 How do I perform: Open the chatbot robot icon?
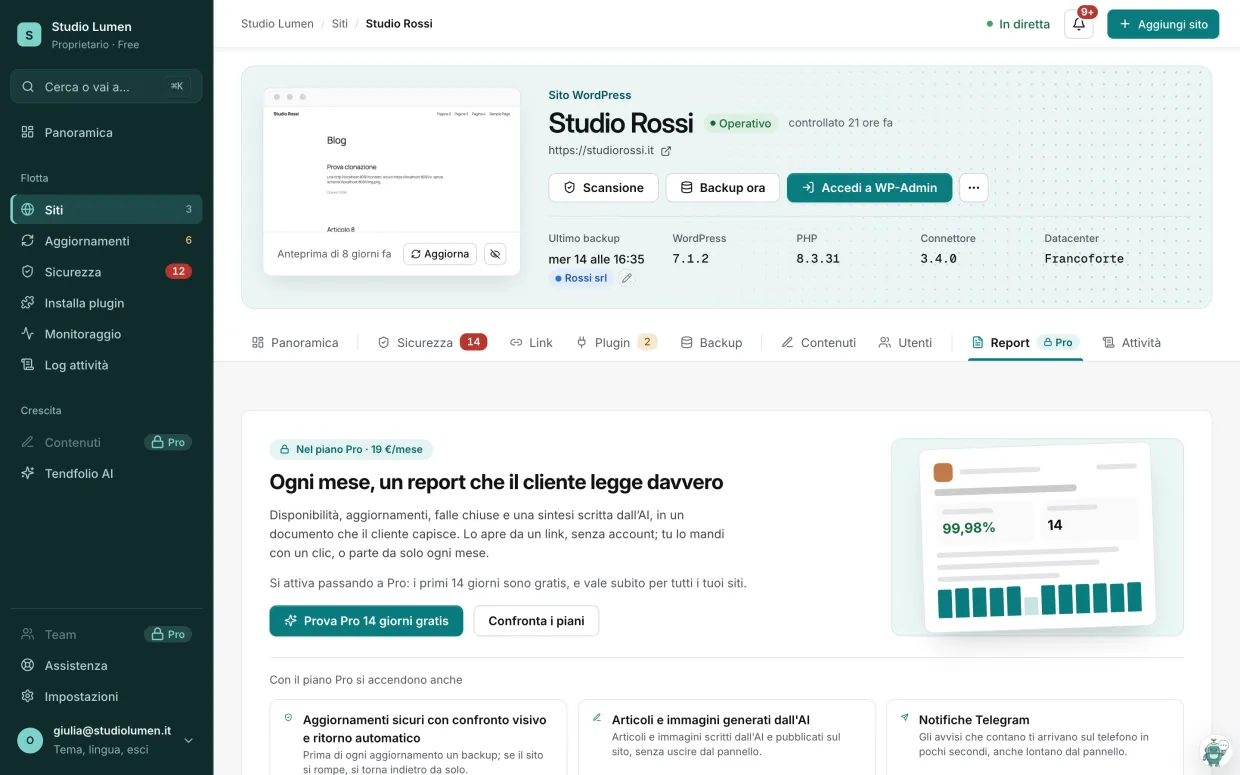click(x=1215, y=752)
